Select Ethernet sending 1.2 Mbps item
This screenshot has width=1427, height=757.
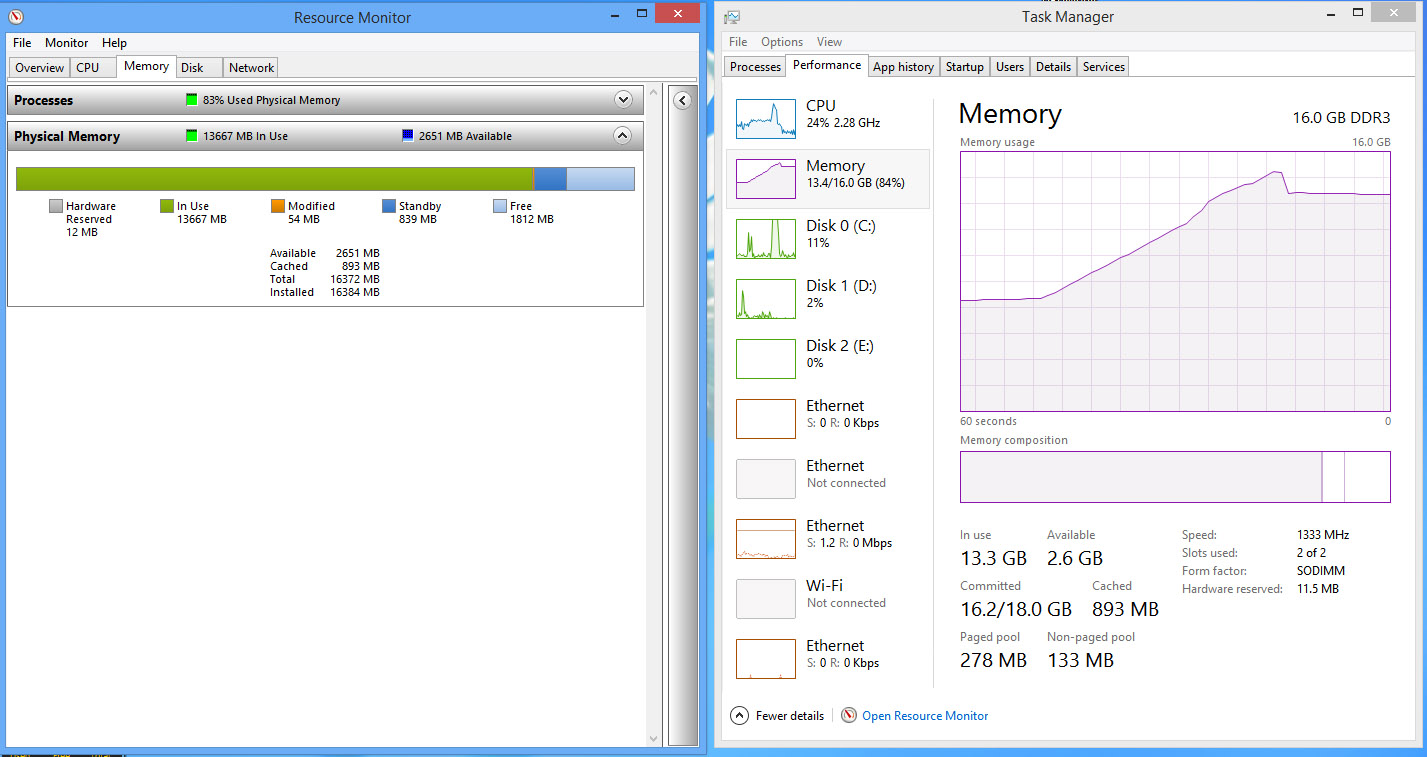click(x=828, y=538)
